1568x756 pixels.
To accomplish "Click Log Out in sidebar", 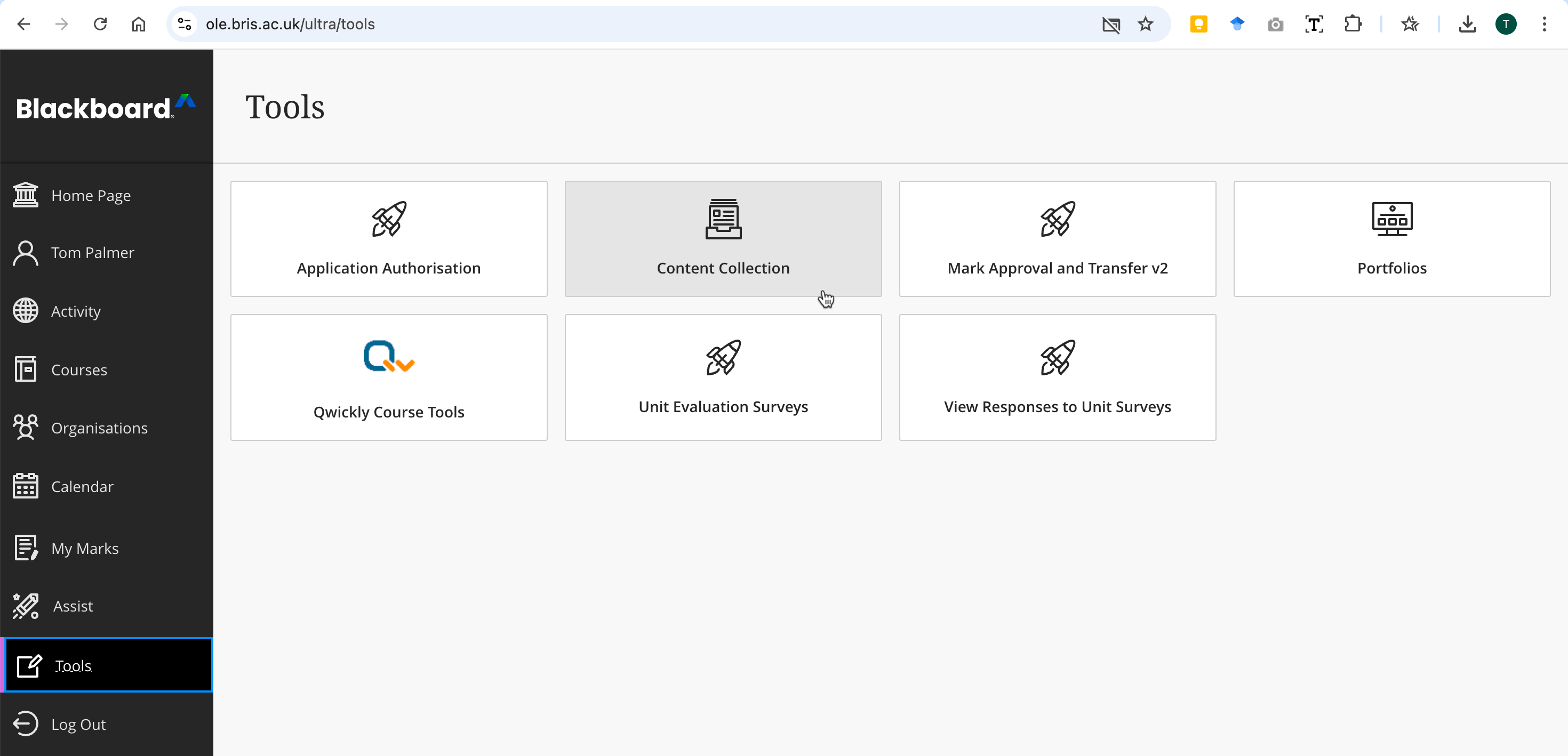I will [78, 725].
